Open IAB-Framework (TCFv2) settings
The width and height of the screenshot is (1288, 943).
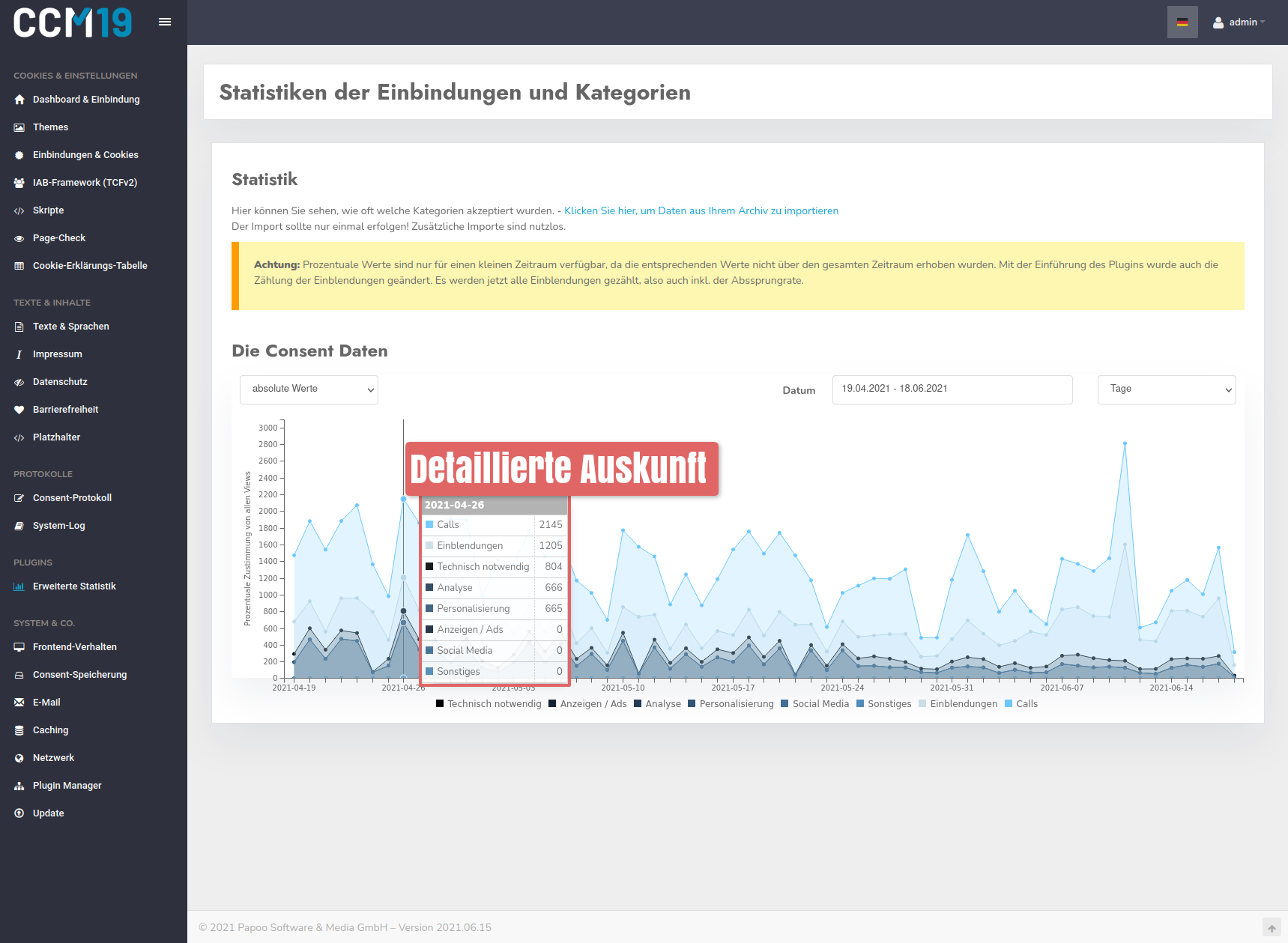coord(85,183)
